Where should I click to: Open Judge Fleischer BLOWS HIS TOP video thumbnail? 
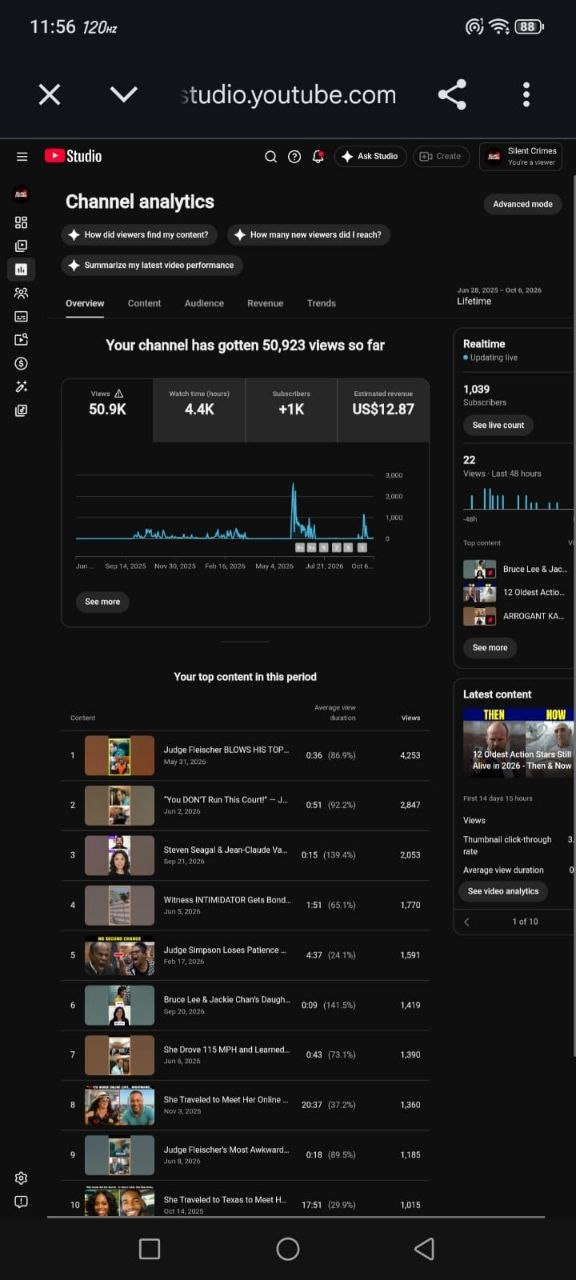119,755
